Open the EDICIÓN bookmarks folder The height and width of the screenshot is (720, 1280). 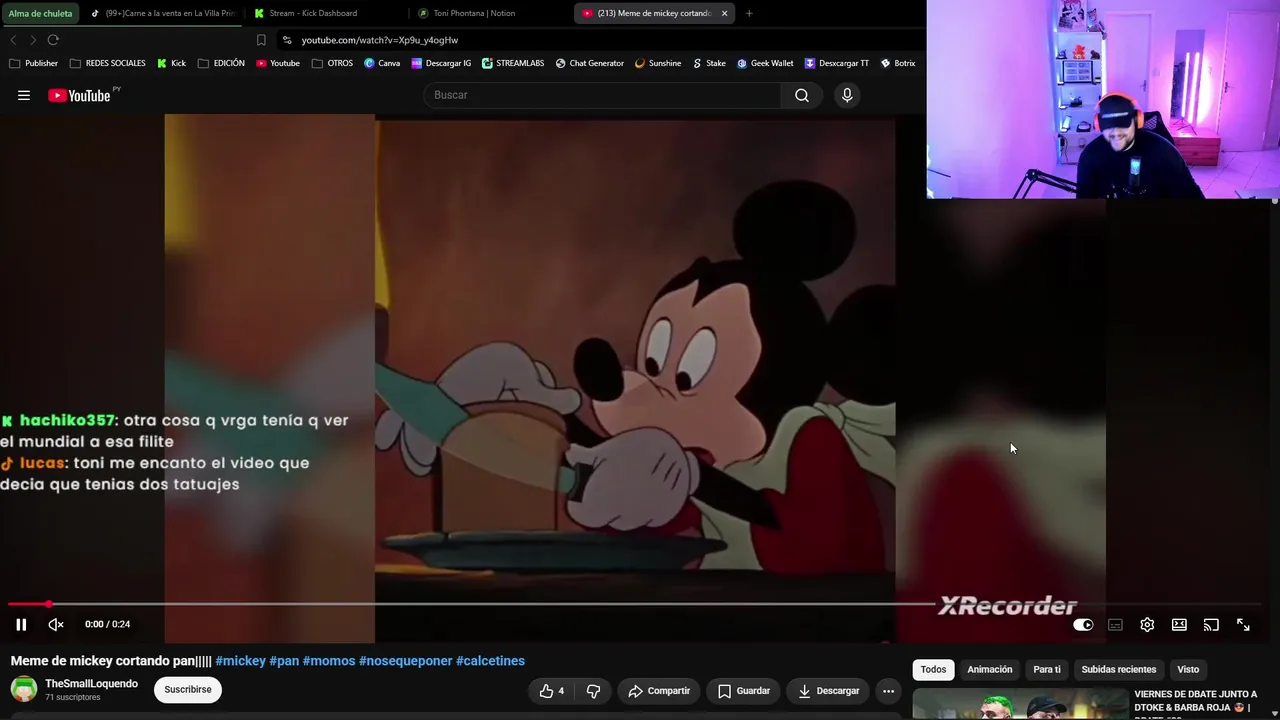tap(221, 63)
